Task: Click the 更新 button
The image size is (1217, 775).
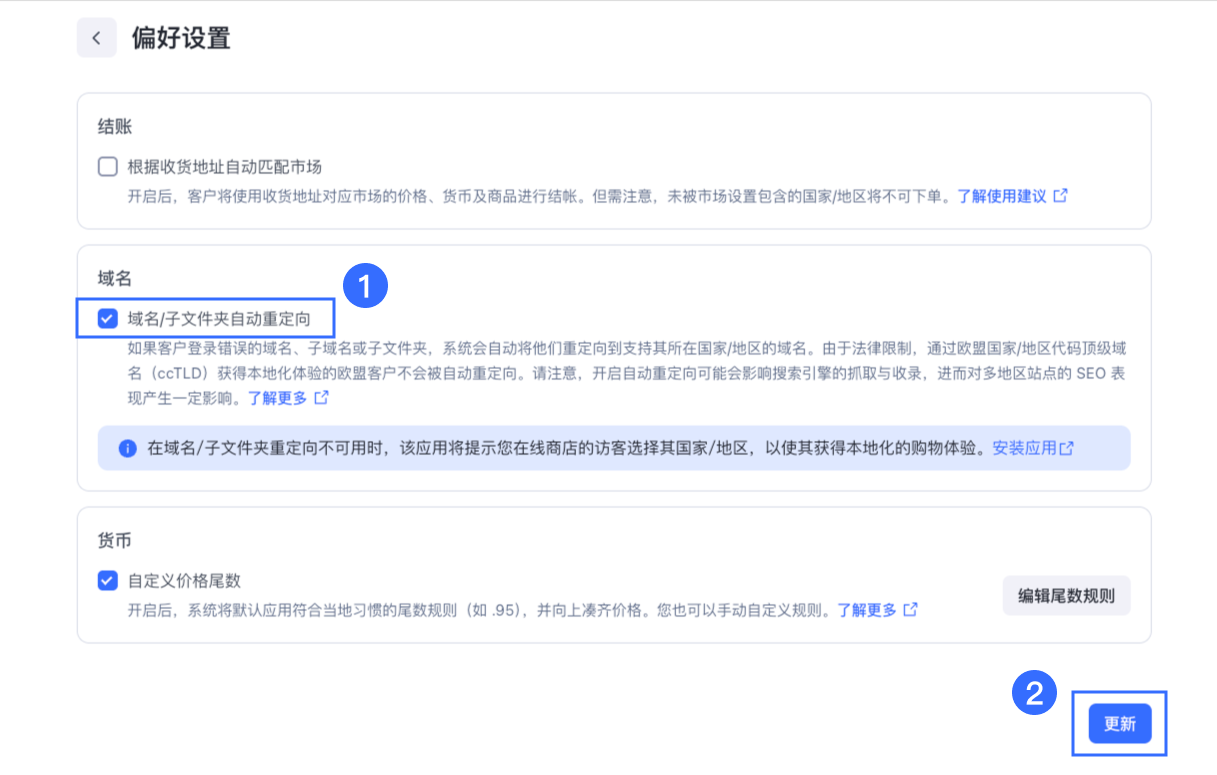Action: coord(1120,724)
